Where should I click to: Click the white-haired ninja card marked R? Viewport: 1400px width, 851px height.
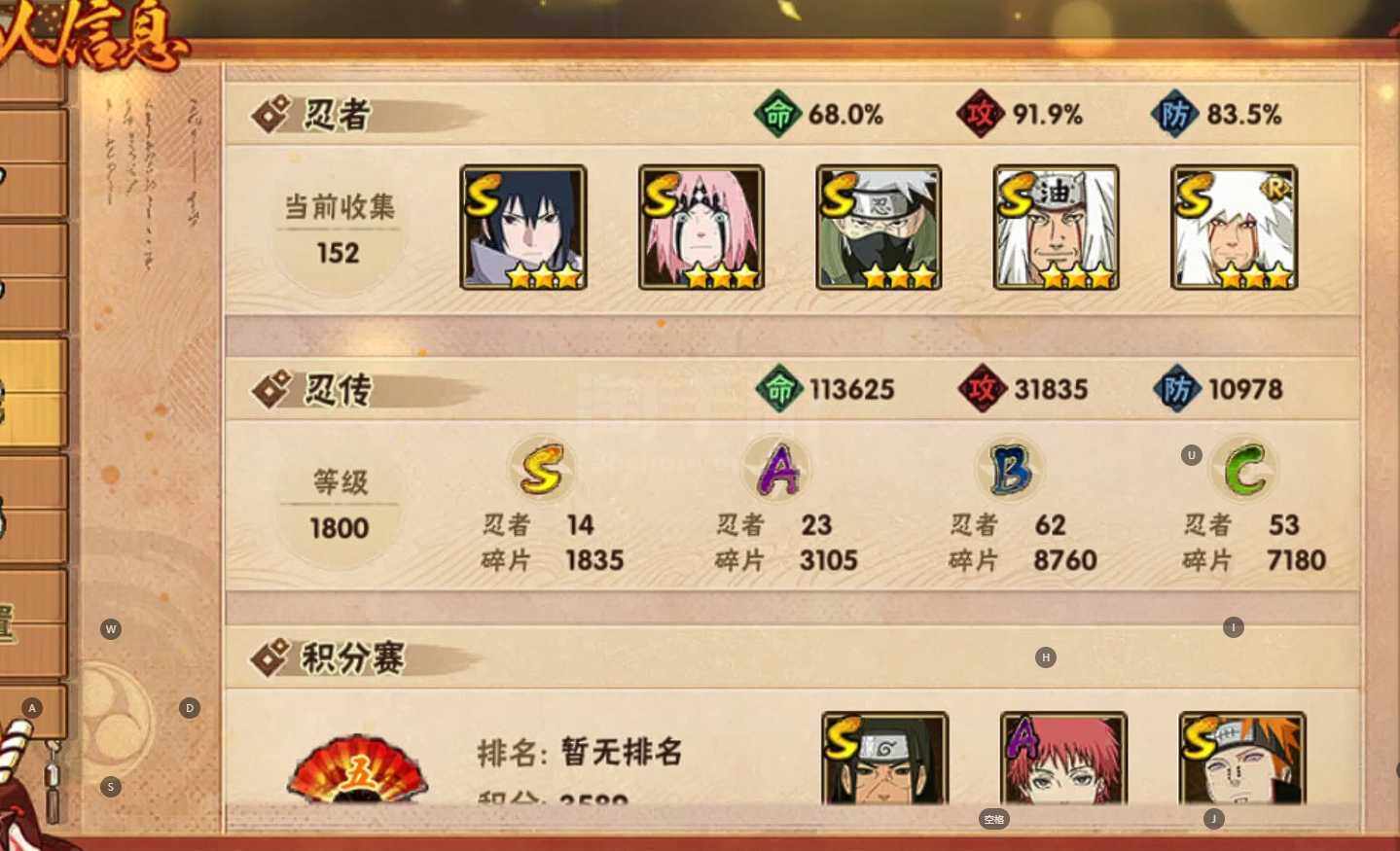pos(1234,227)
